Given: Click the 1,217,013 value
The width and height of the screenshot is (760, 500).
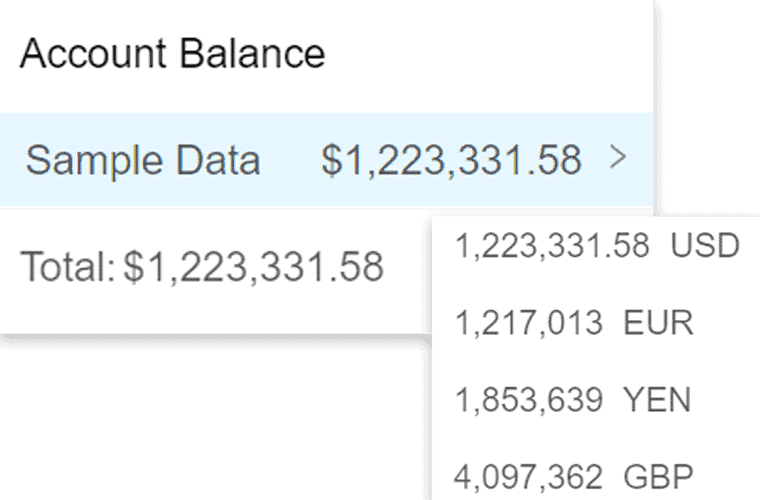Looking at the screenshot, I should coord(528,322).
